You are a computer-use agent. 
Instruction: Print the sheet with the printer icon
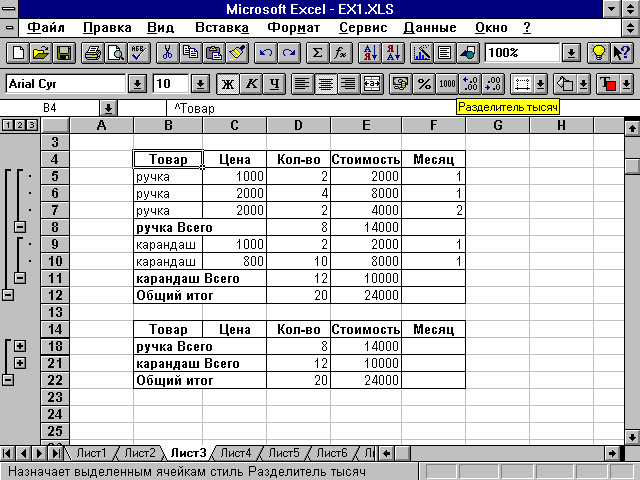point(93,53)
